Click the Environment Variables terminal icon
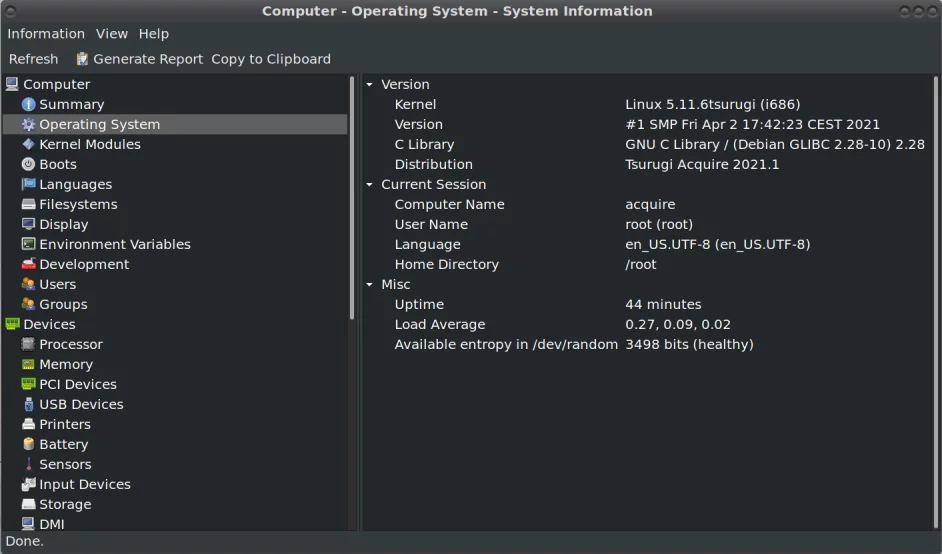 pos(28,244)
